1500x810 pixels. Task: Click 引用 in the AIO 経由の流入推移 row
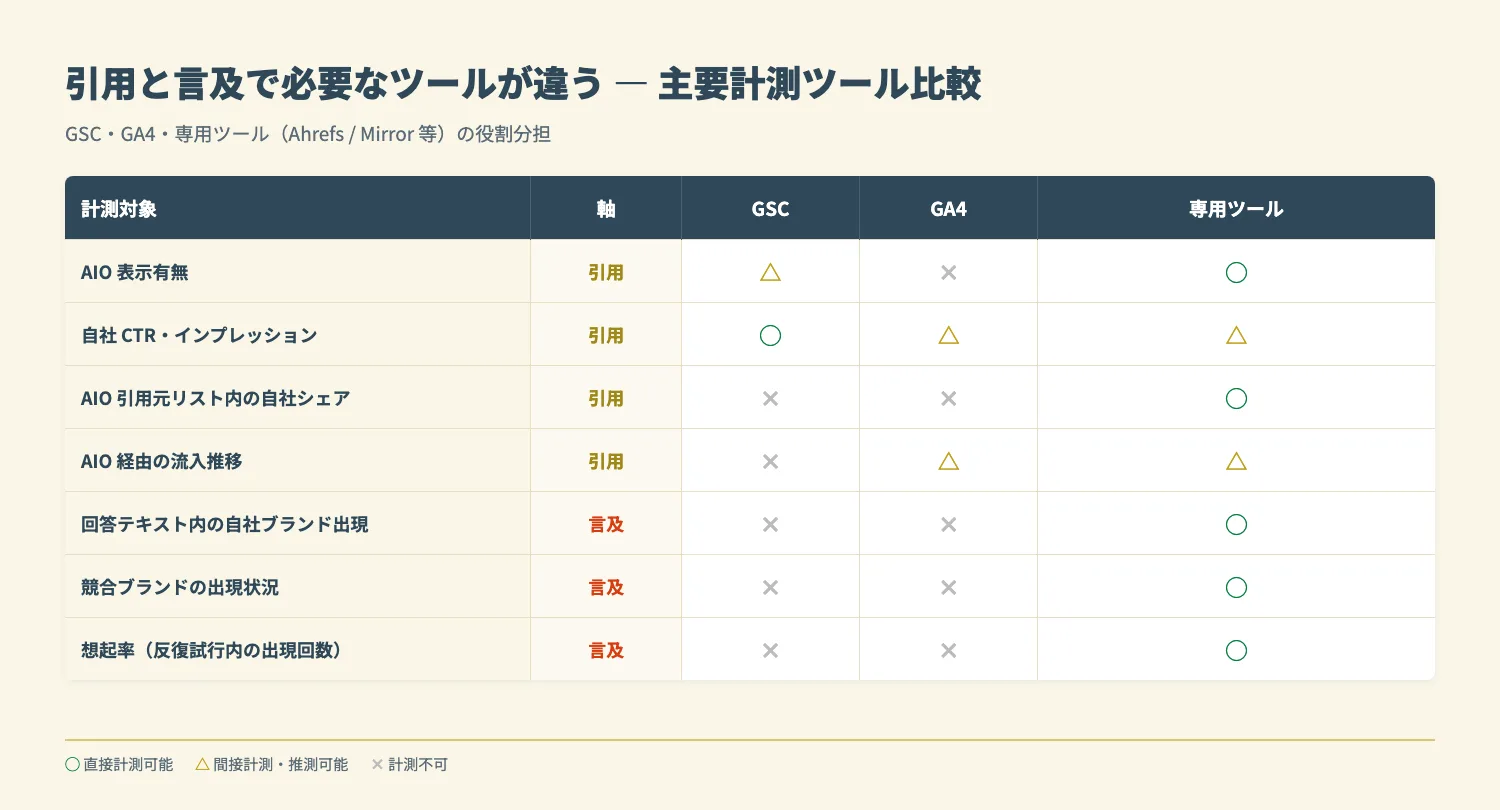point(606,461)
